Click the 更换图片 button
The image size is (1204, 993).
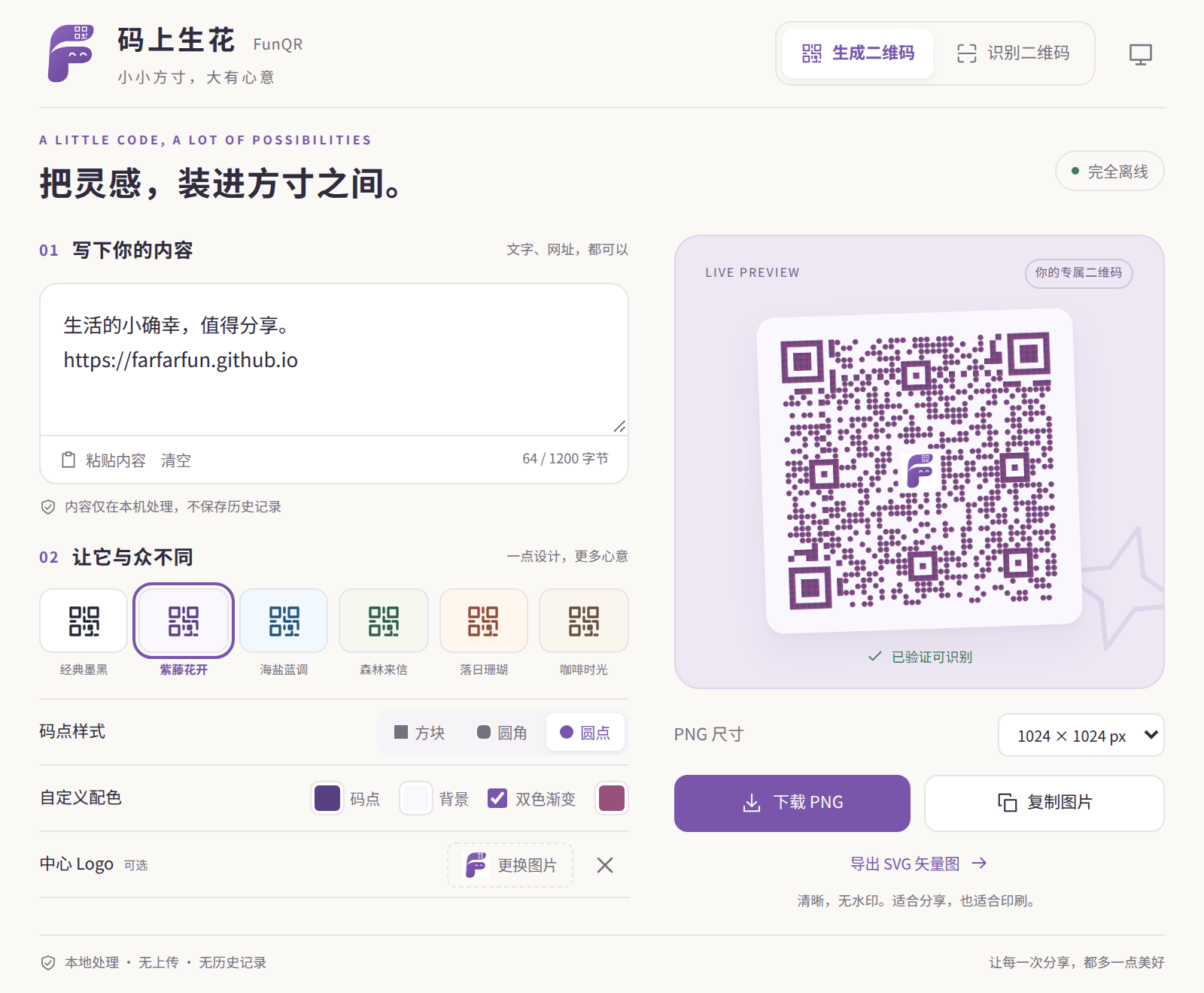click(x=510, y=865)
